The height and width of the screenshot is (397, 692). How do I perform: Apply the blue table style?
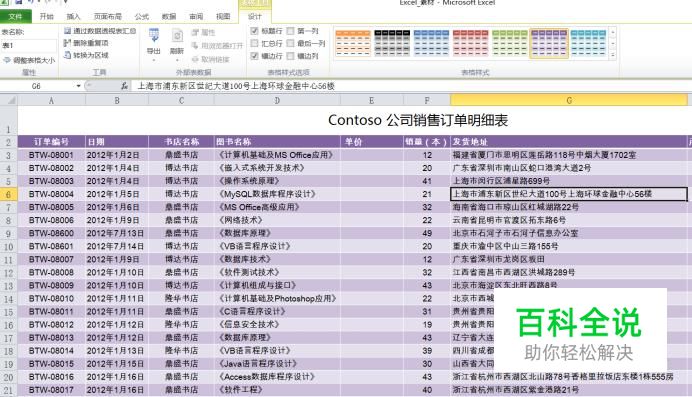click(431, 43)
